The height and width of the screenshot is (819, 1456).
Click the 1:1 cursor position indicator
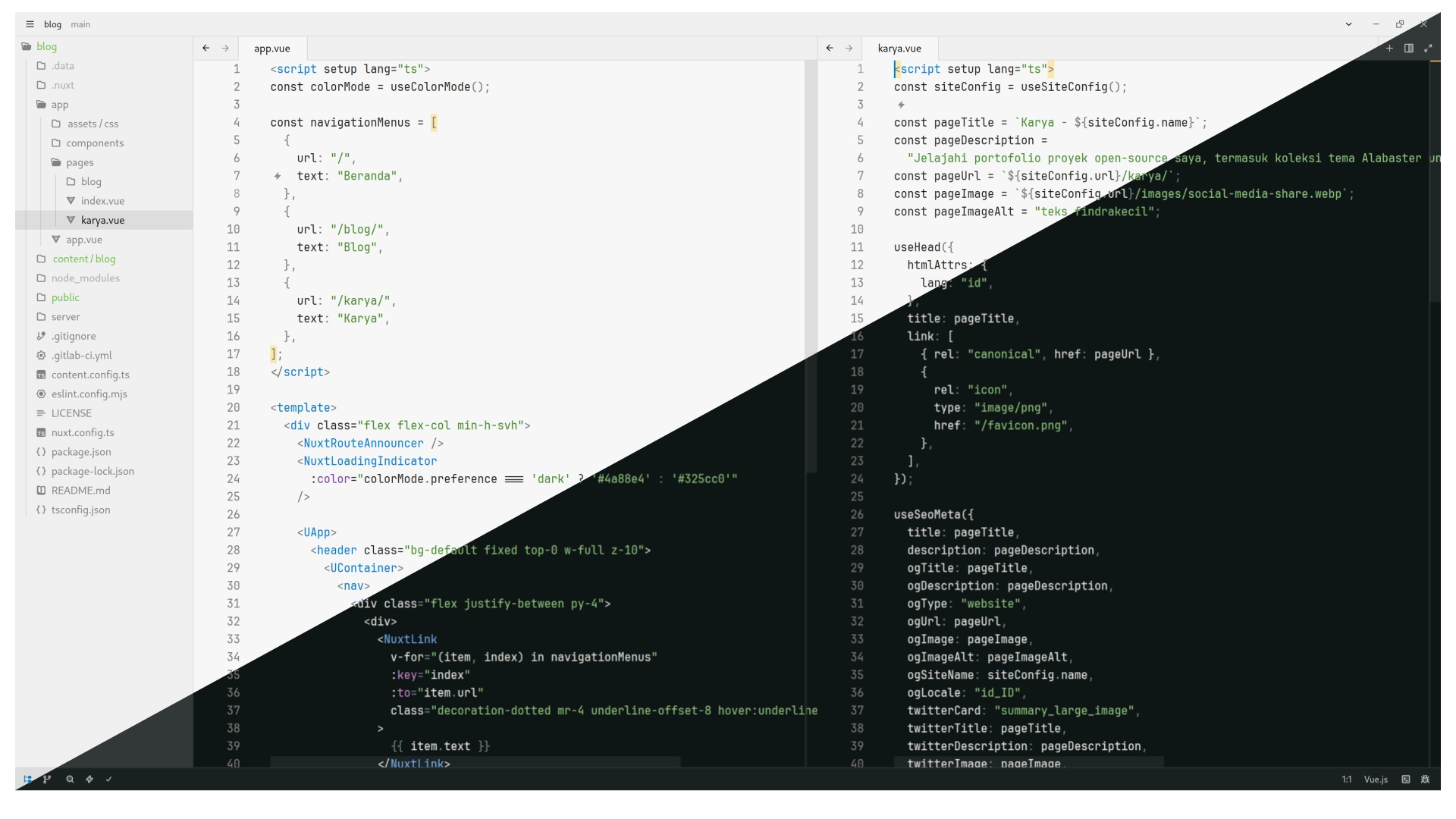(1347, 779)
